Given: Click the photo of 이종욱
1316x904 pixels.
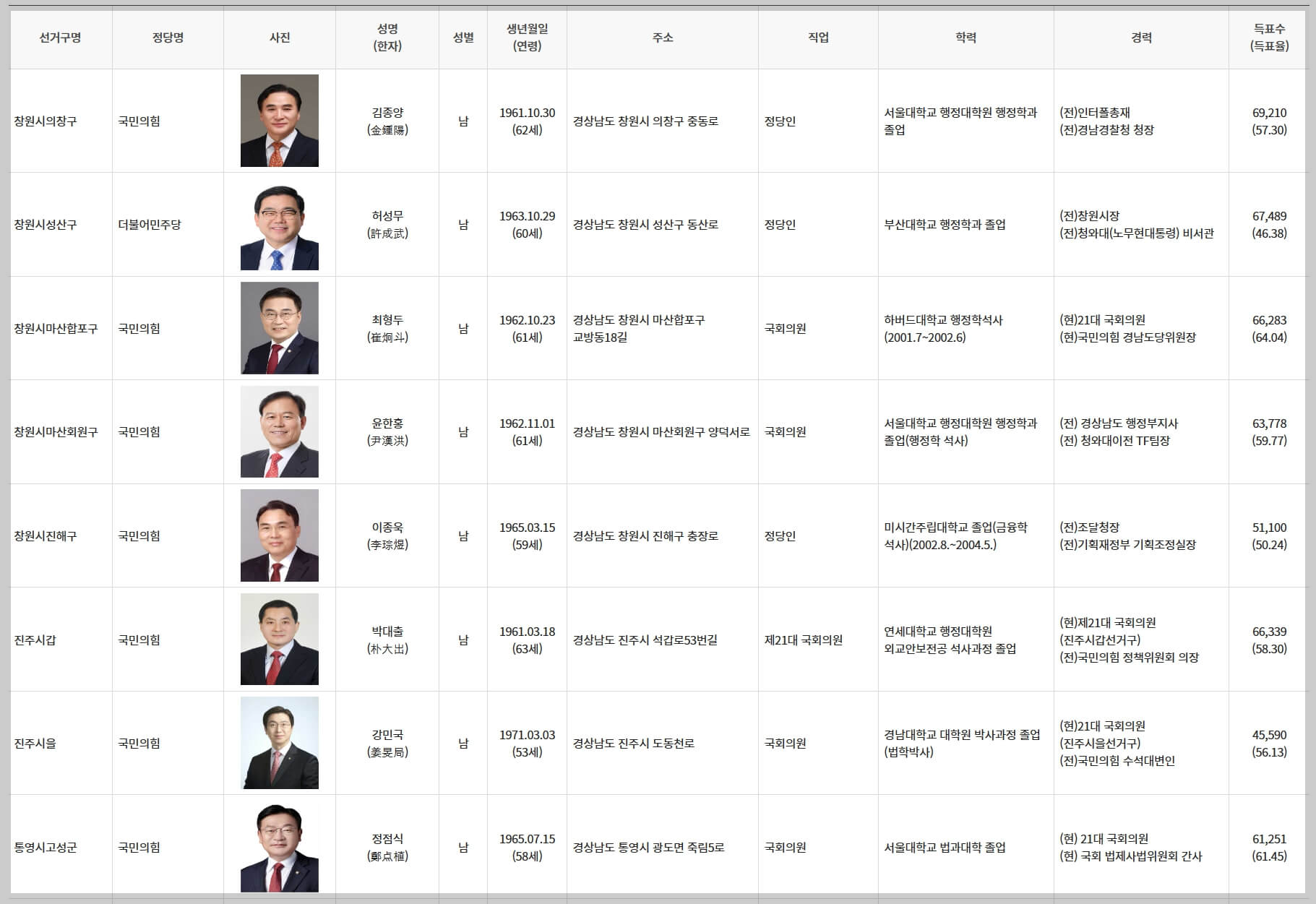Looking at the screenshot, I should click(x=280, y=535).
